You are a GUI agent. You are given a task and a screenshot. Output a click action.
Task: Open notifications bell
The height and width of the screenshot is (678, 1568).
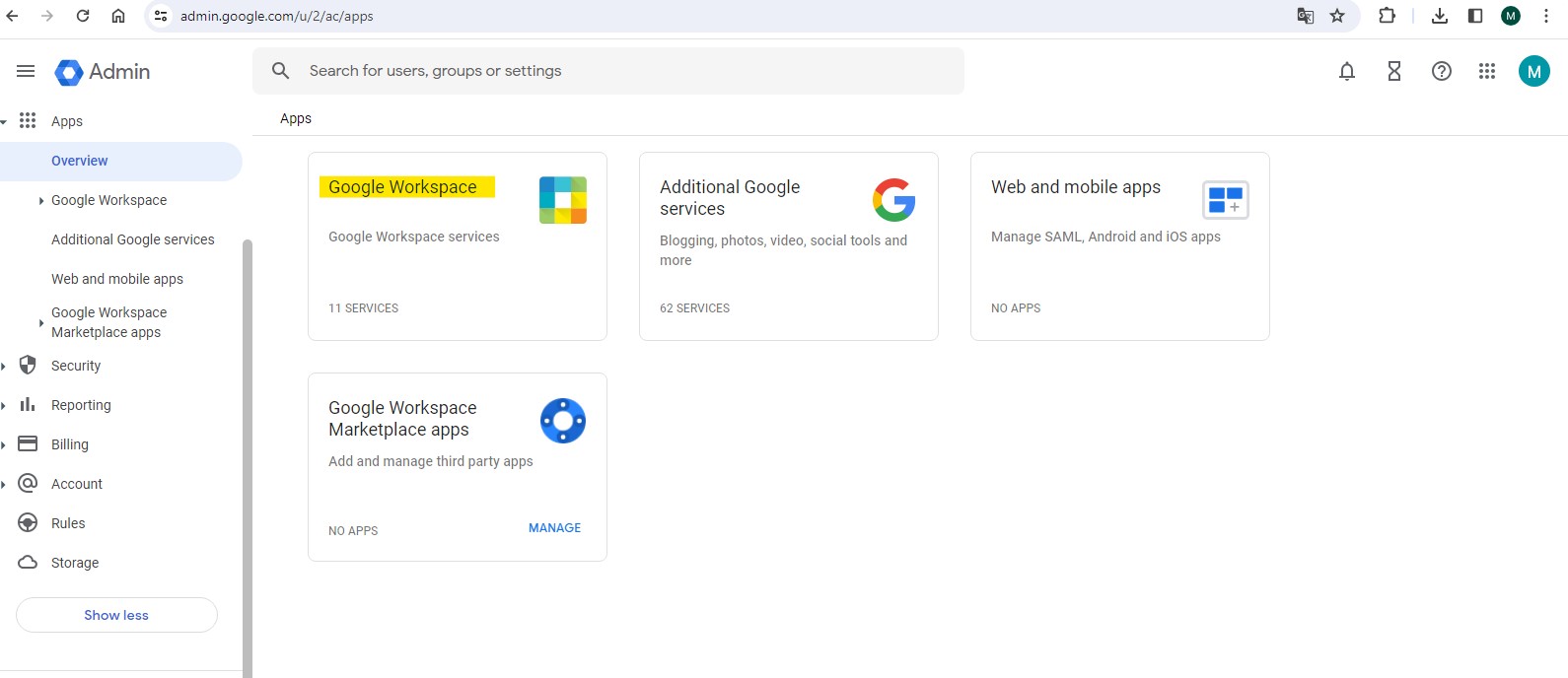pos(1347,71)
